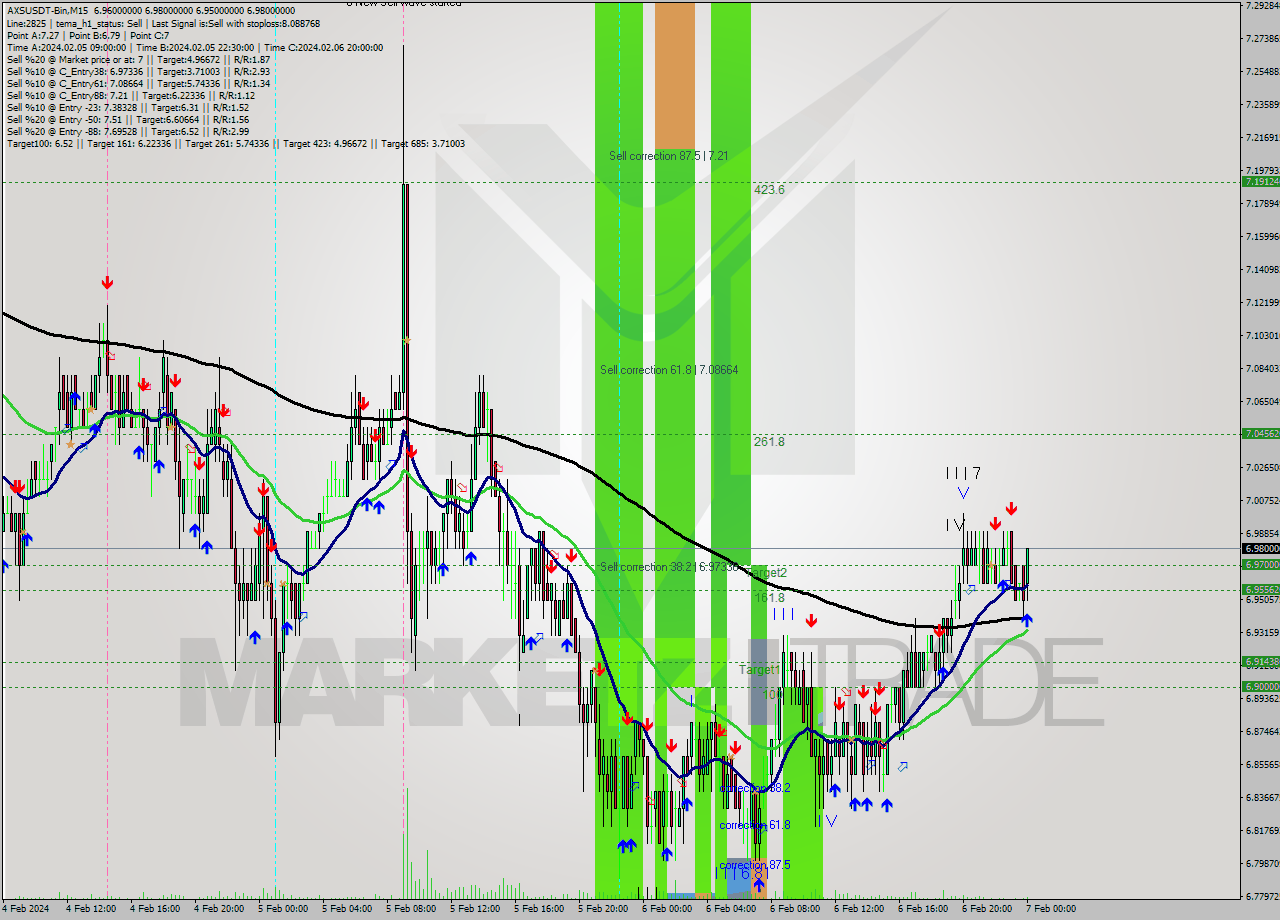Select the current price 6.98000 axis tag
The image size is (1280, 920).
tap(1260, 548)
